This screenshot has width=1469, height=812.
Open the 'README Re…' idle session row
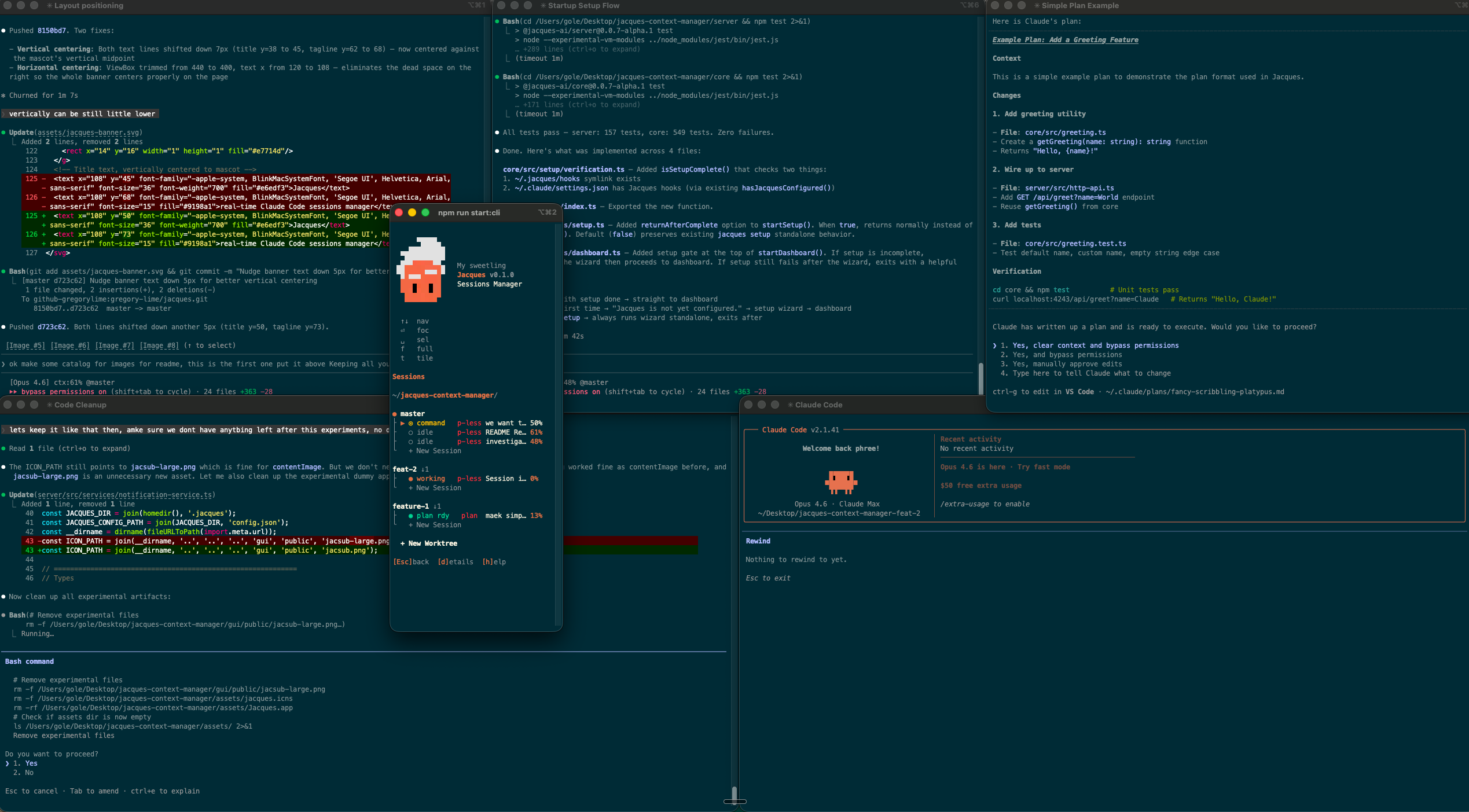(475, 432)
